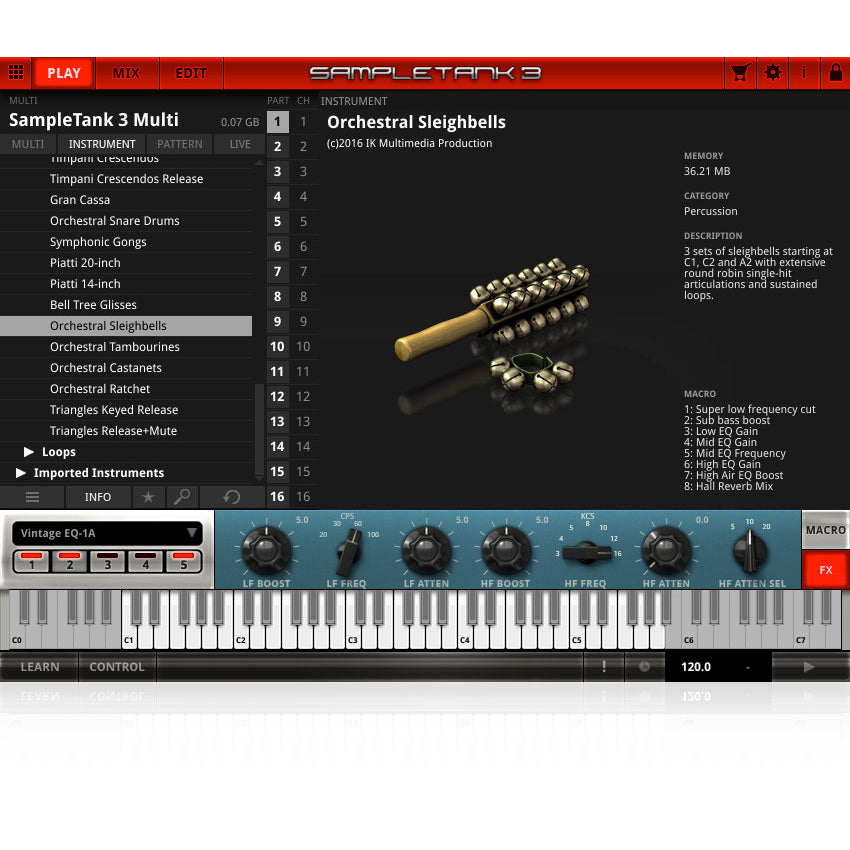Viewport: 850px width, 850px height.
Task: Open the shopping cart store icon
Action: pyautogui.click(x=740, y=73)
